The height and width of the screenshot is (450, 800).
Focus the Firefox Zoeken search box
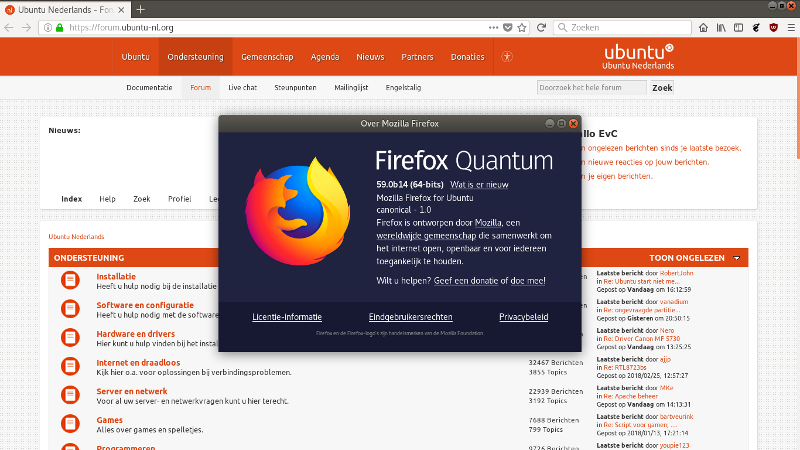(622, 28)
